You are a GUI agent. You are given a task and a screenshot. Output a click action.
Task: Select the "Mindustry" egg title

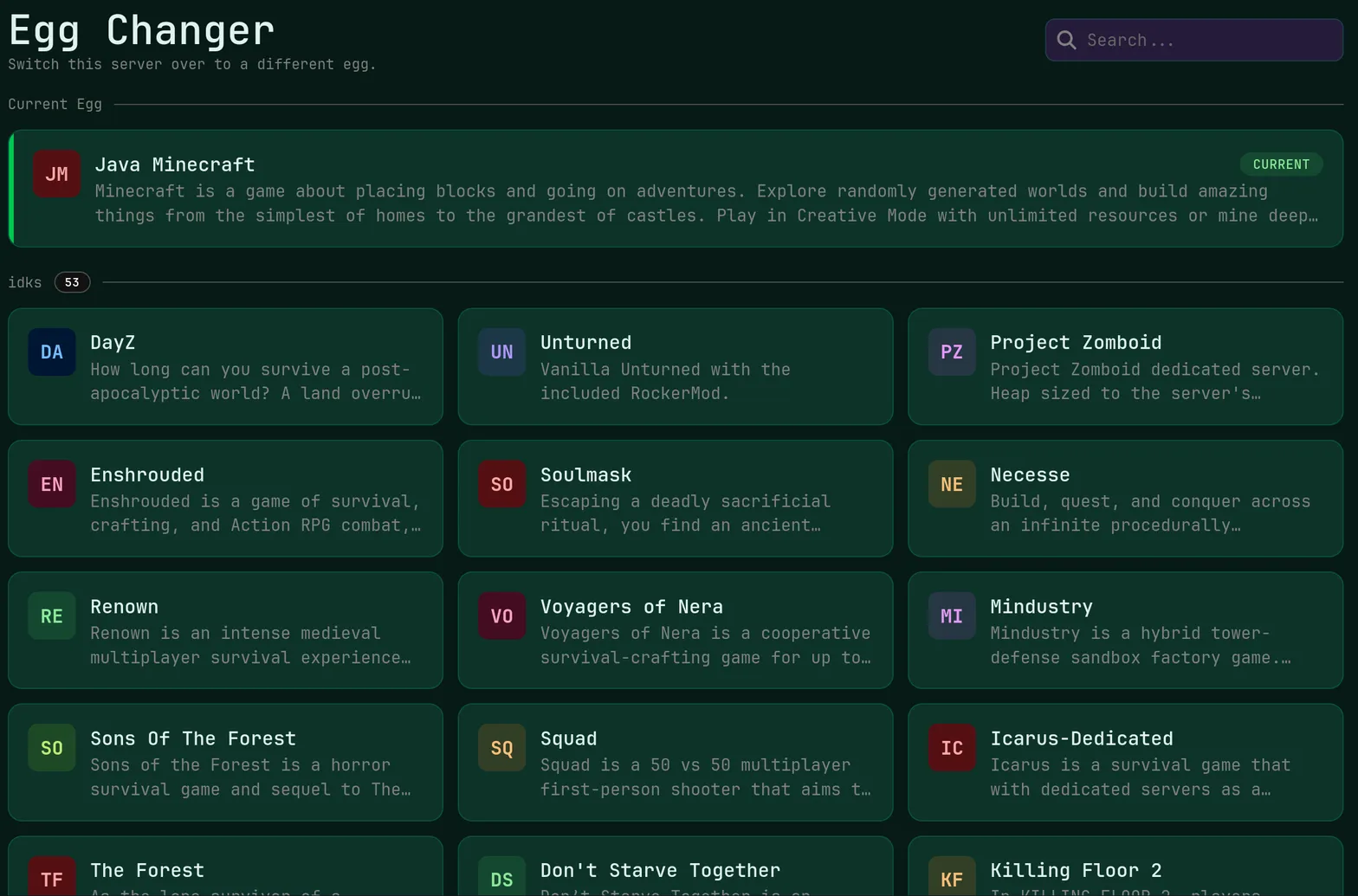click(x=1042, y=607)
